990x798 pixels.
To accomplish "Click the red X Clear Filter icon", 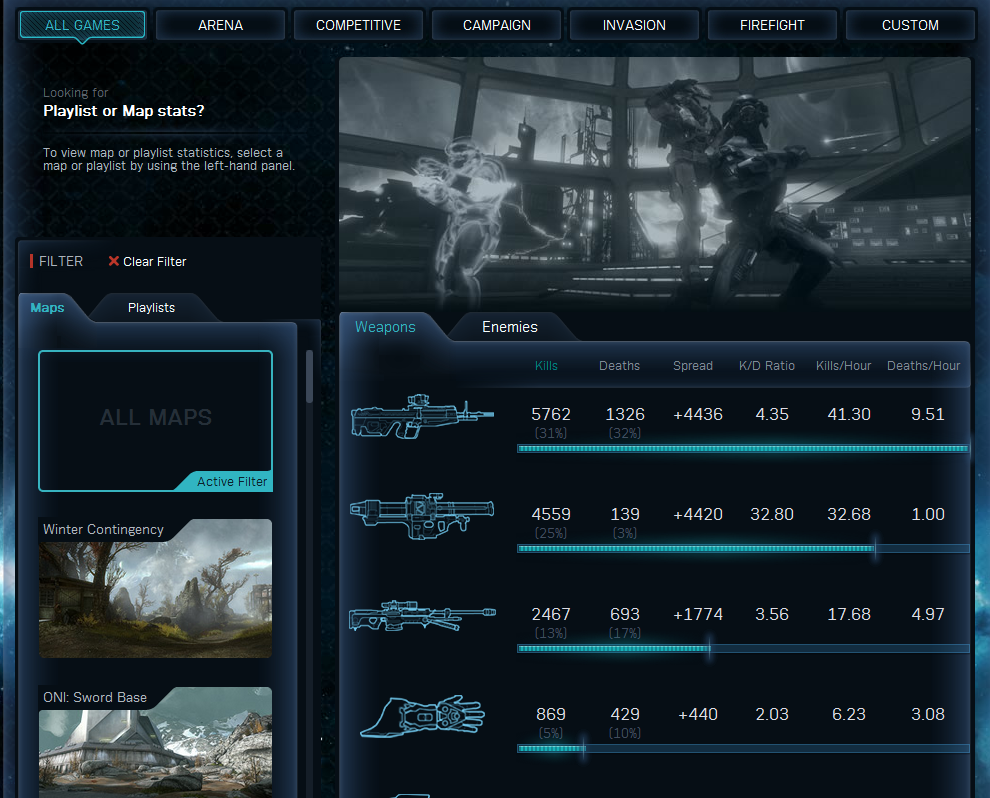I will click(x=114, y=261).
